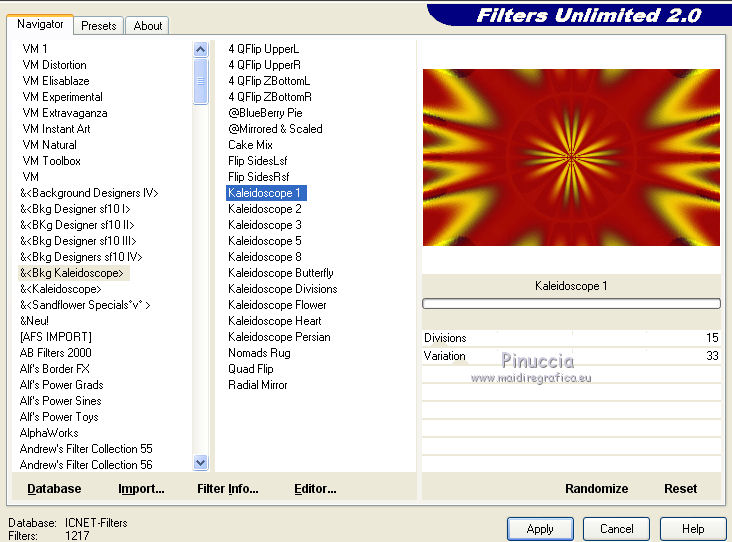This screenshot has width=732, height=542.
Task: Select AlphaWorks category
Action: (49, 433)
